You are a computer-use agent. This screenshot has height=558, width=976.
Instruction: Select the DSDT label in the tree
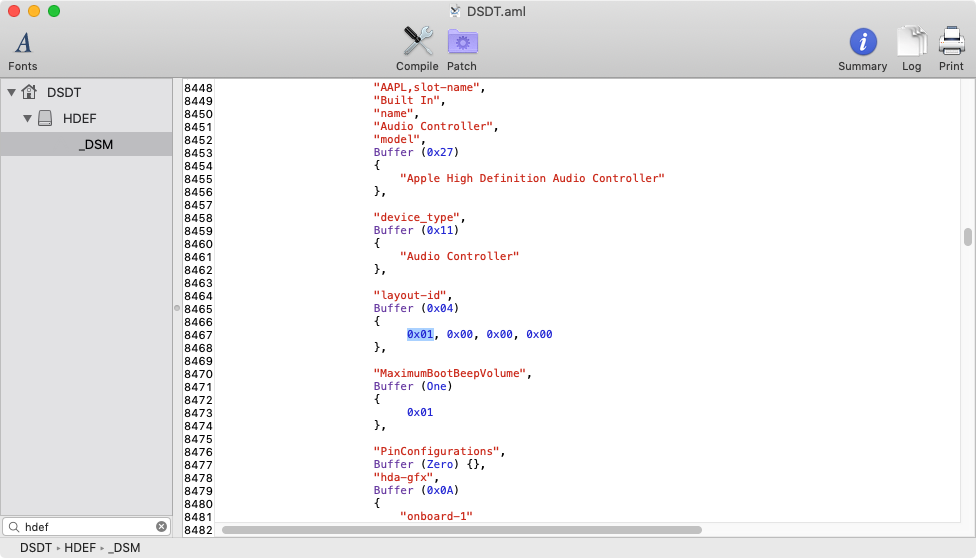pyautogui.click(x=64, y=92)
